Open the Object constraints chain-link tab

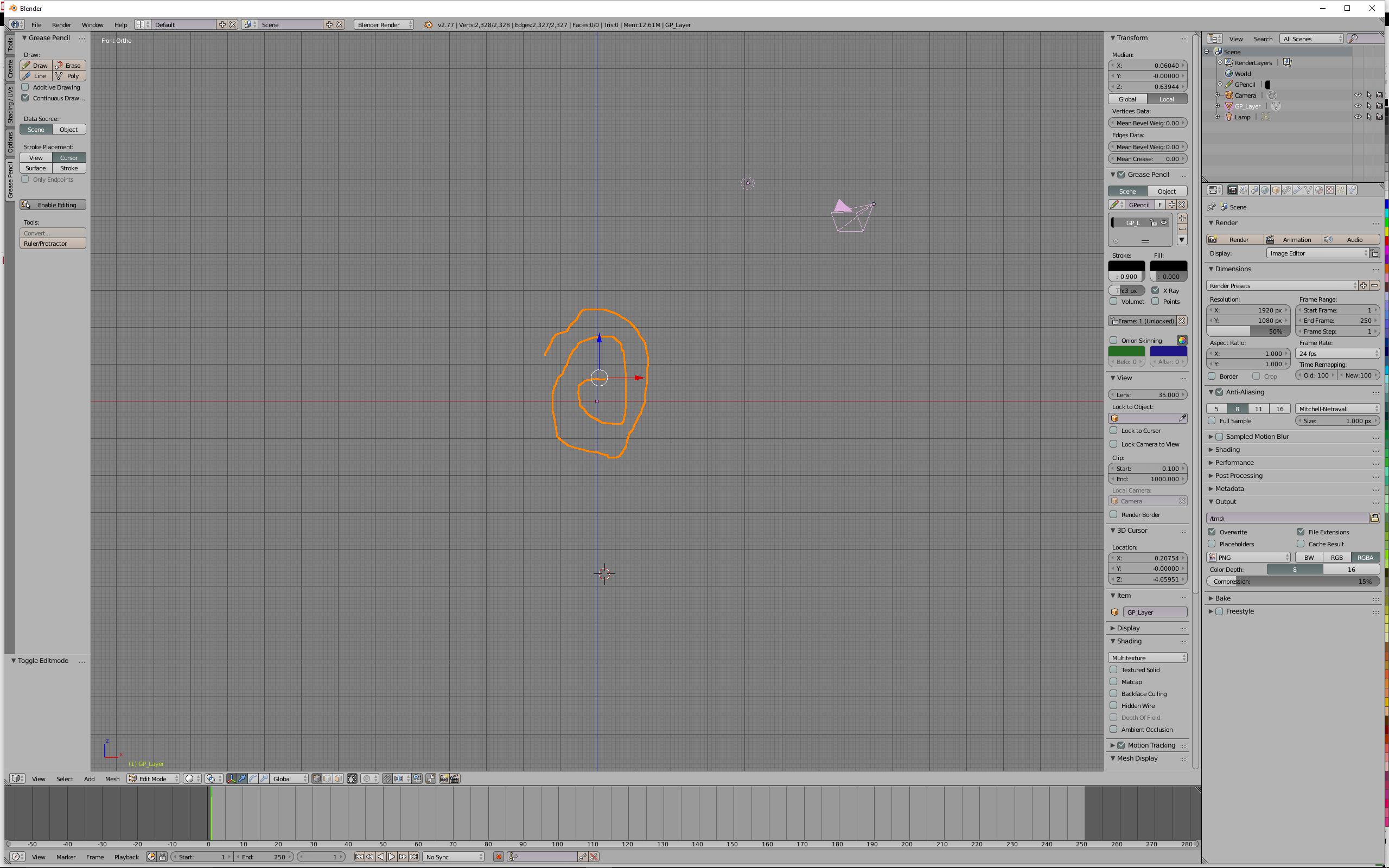[x=1286, y=190]
